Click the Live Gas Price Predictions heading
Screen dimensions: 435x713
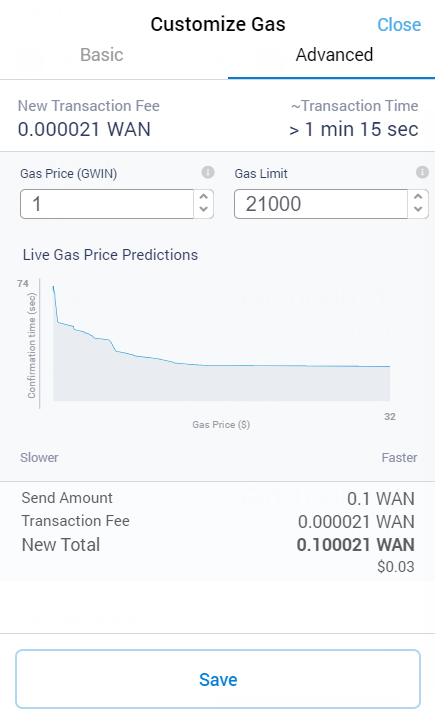tap(110, 255)
